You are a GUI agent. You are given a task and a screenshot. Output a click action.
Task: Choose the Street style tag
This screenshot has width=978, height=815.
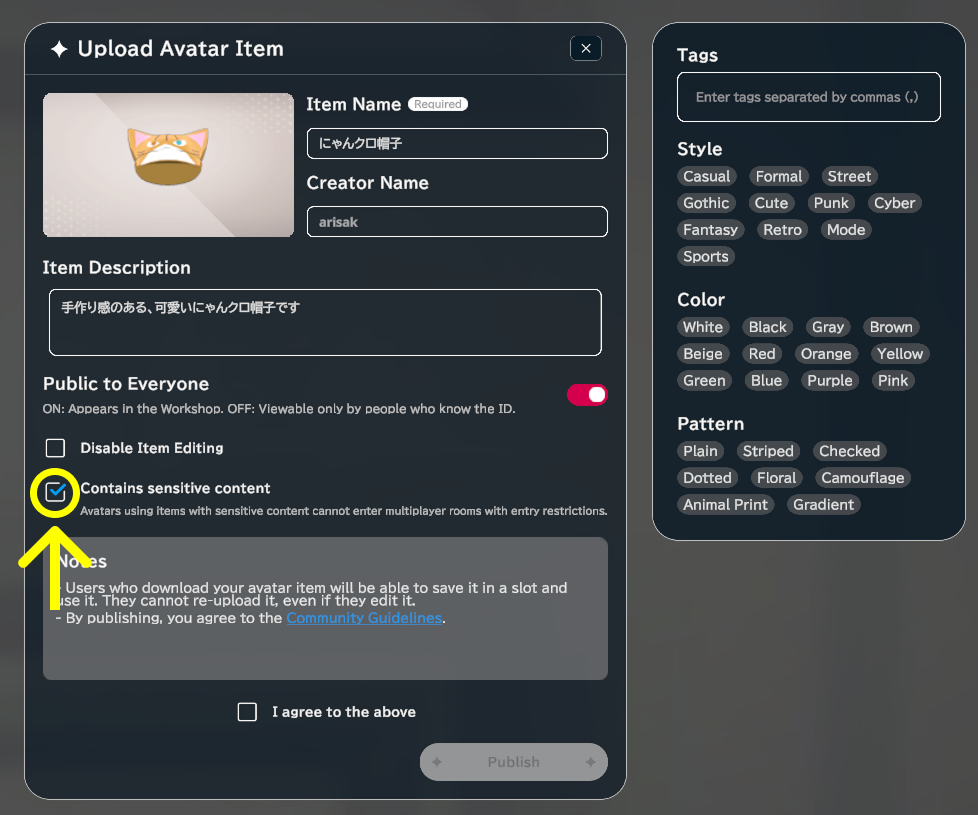[x=849, y=176]
